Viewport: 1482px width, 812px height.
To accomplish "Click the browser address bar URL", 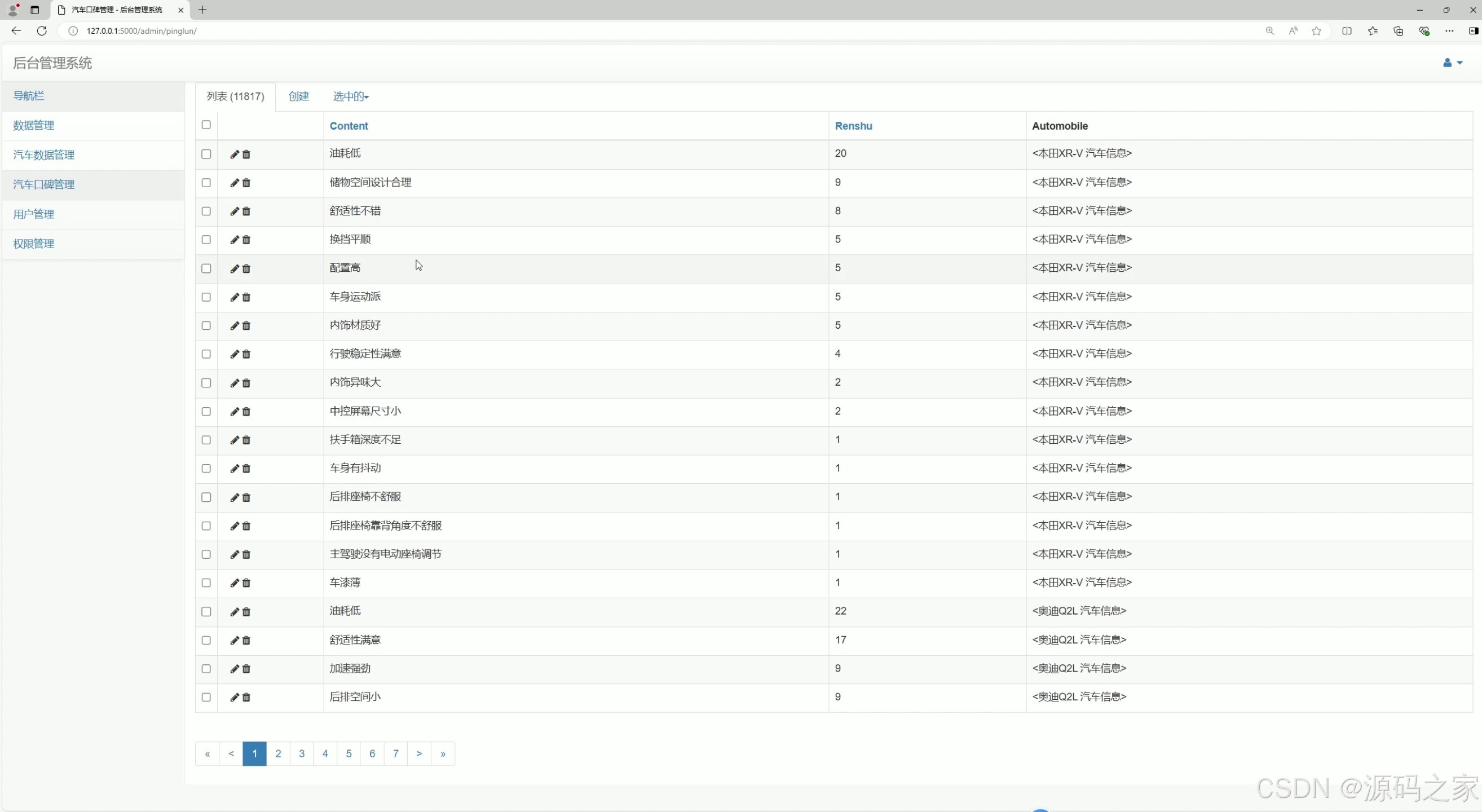I will coord(142,31).
